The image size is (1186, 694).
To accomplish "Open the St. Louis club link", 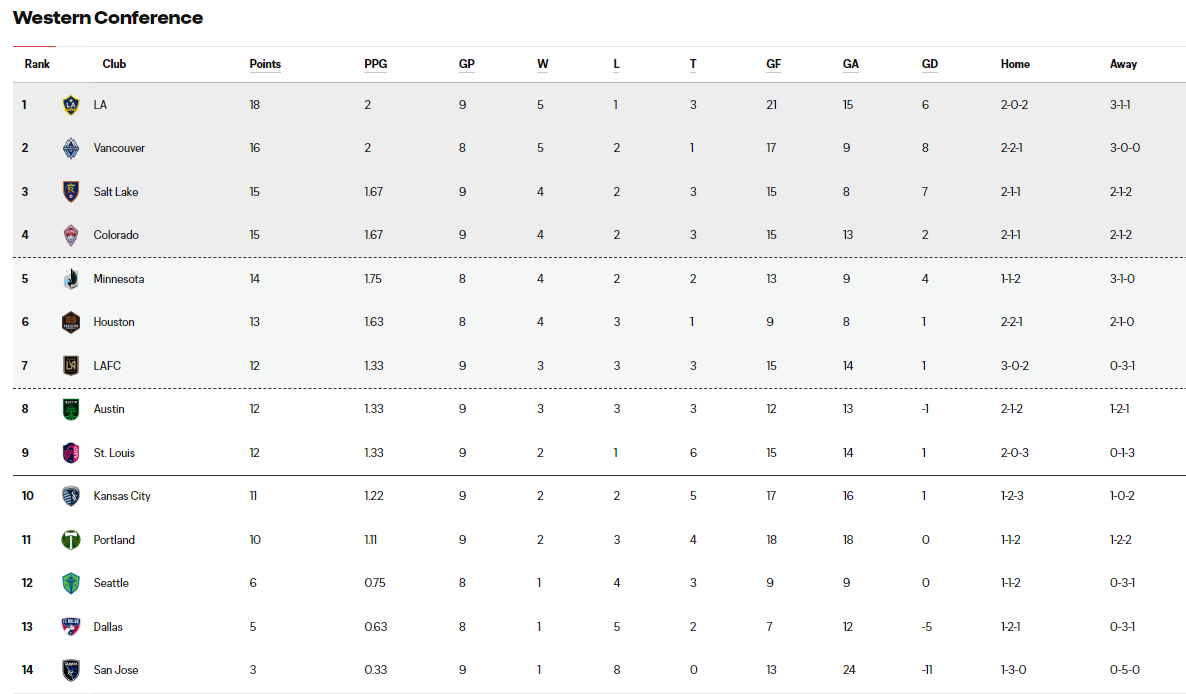I will pyautogui.click(x=114, y=453).
